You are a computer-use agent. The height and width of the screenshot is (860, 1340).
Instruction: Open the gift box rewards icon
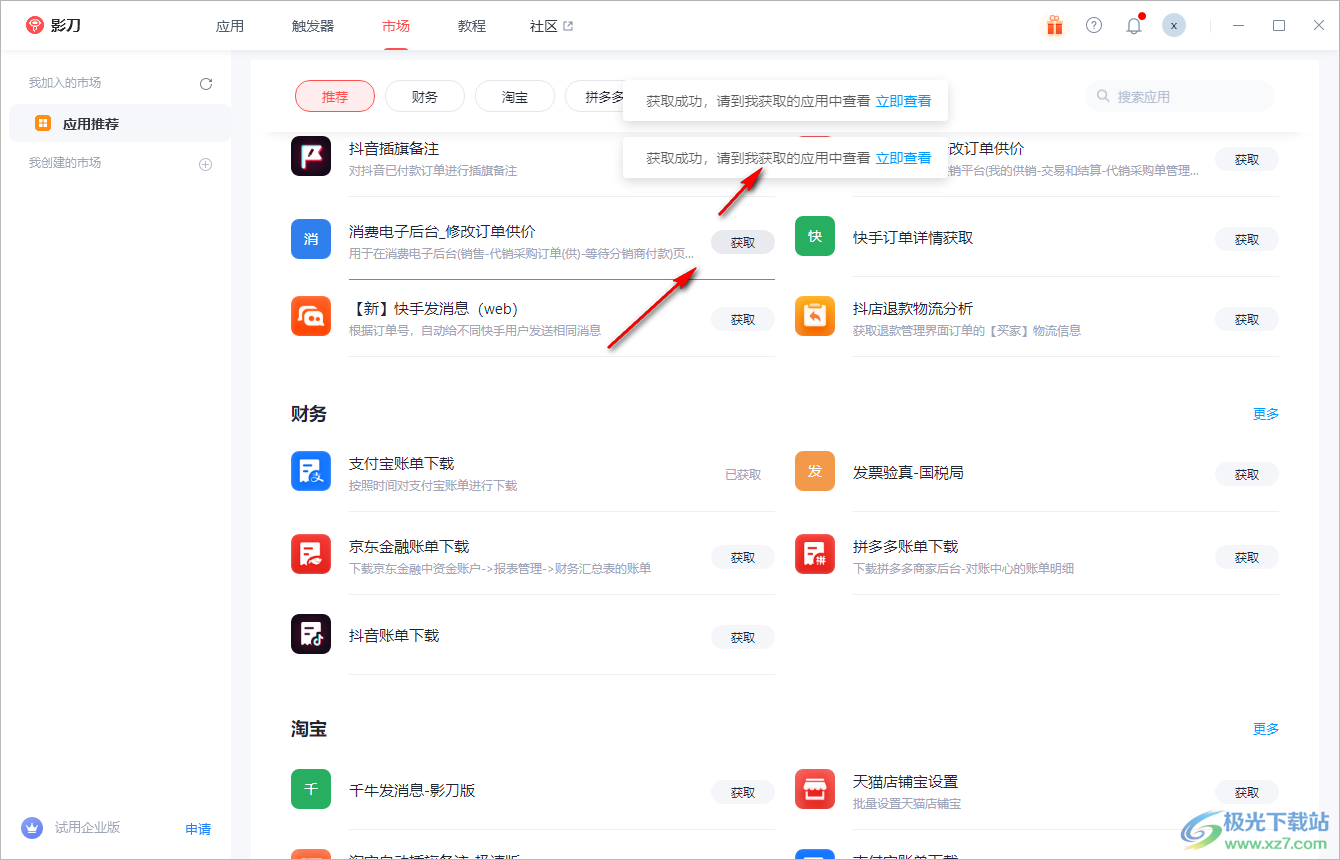tap(1054, 26)
